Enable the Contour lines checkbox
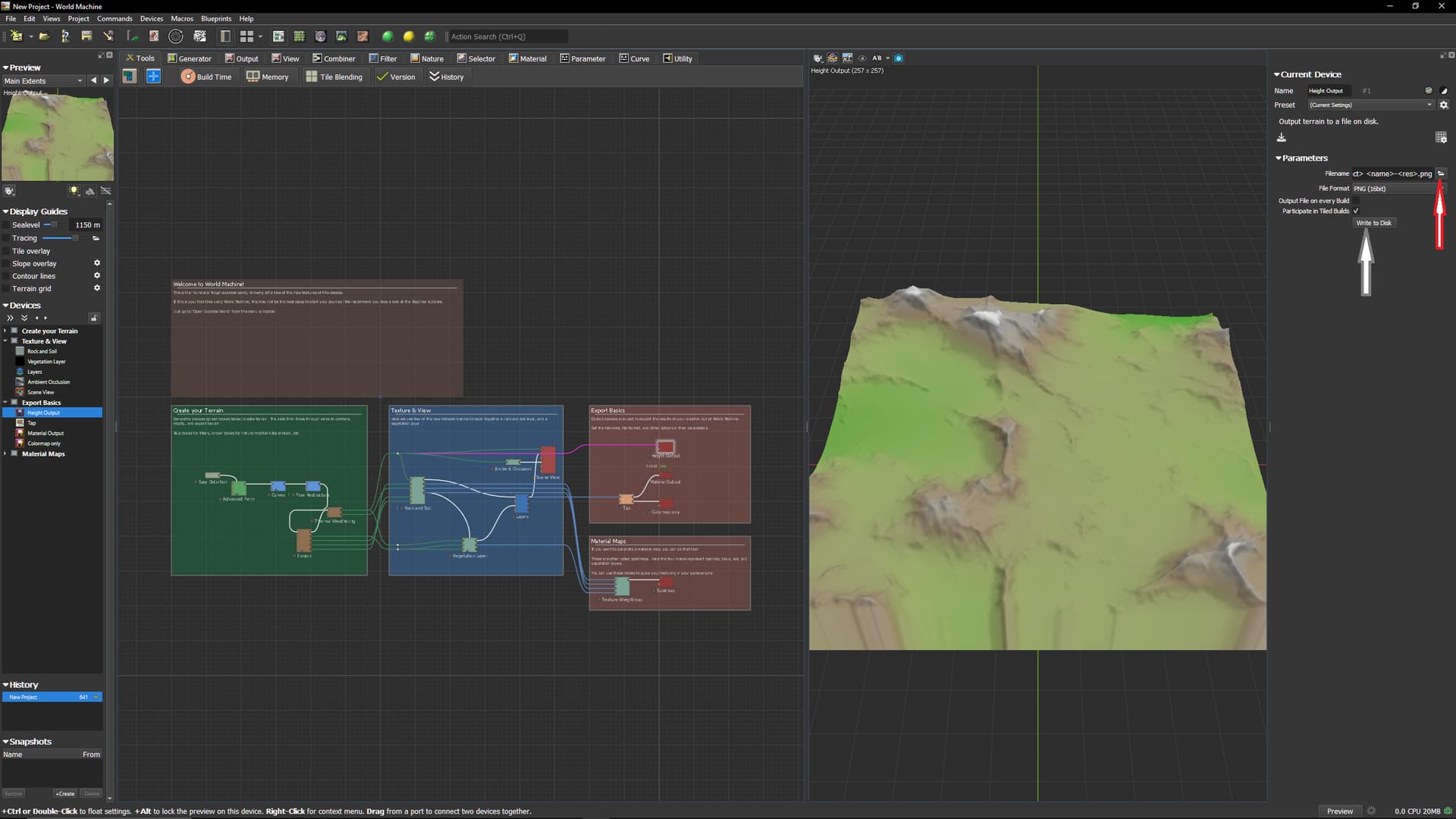The height and width of the screenshot is (819, 1456). [x=7, y=276]
